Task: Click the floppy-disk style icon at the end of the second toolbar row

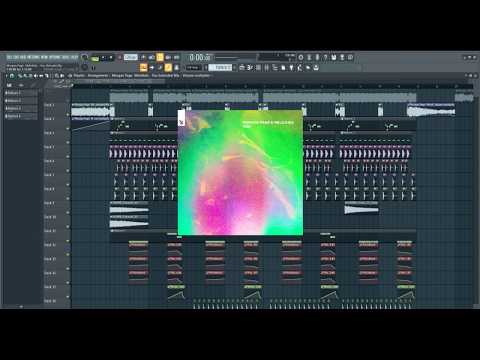Action: 316,68
